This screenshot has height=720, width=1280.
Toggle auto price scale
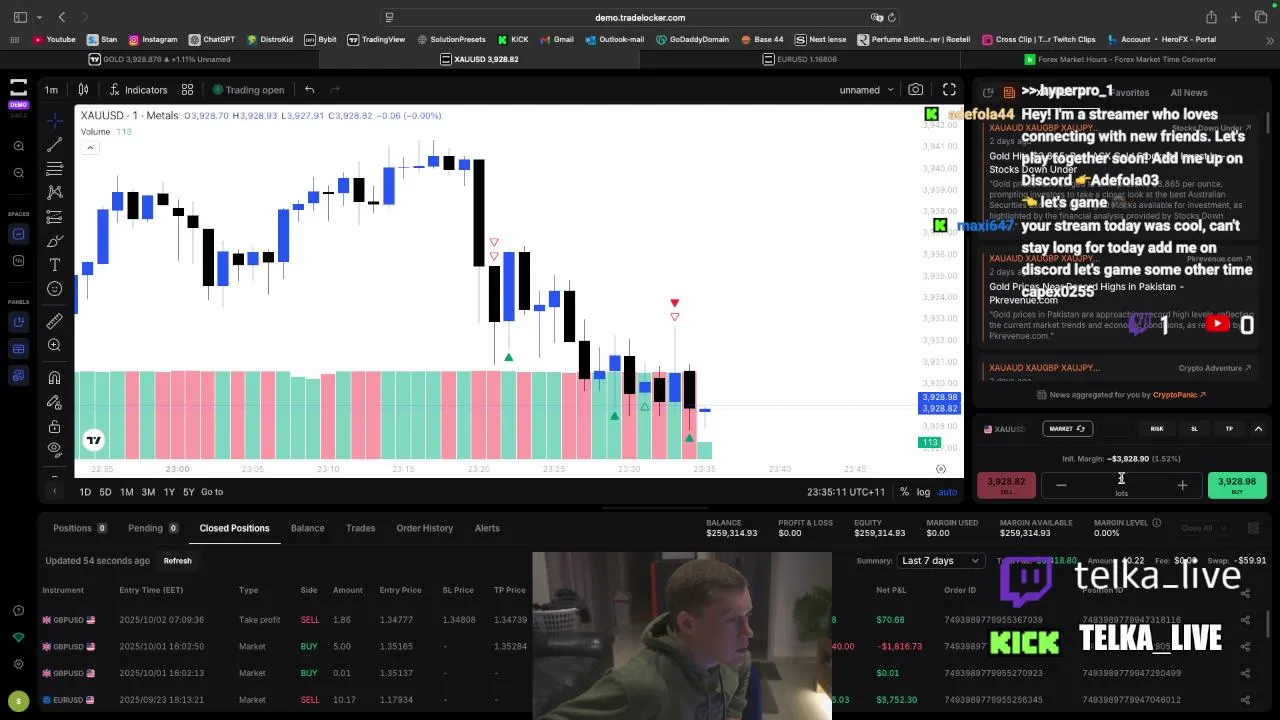(947, 492)
